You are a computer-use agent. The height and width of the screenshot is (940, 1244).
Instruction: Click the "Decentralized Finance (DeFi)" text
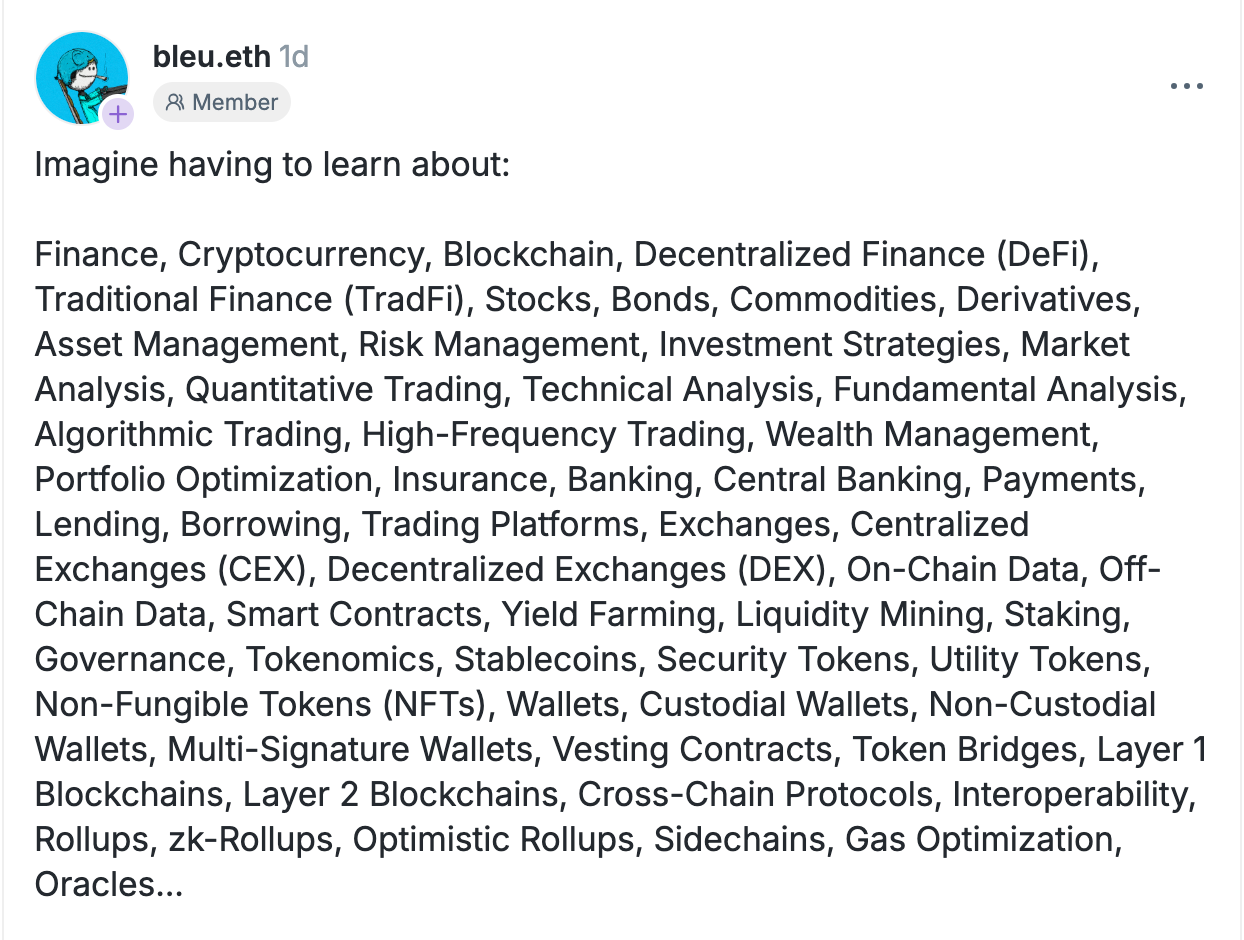(x=863, y=255)
